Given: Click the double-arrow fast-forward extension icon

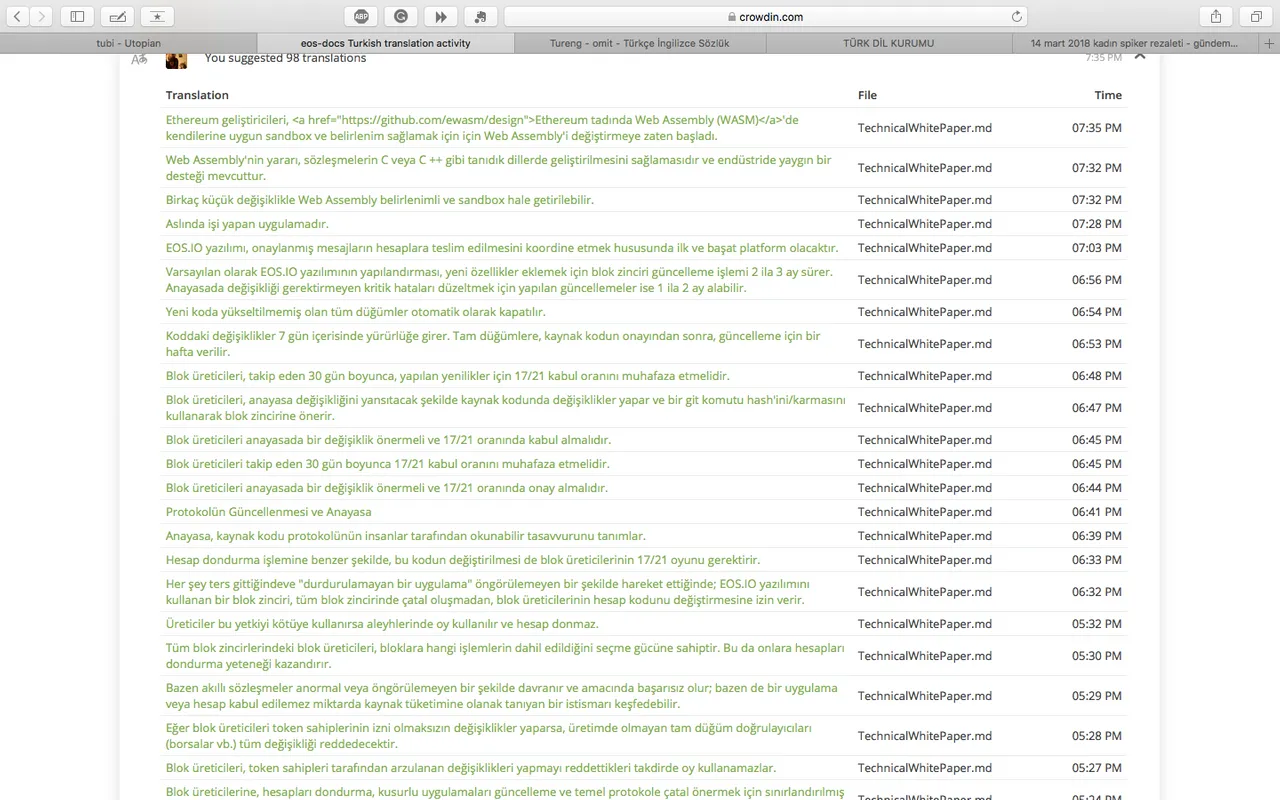Looking at the screenshot, I should click(x=441, y=16).
